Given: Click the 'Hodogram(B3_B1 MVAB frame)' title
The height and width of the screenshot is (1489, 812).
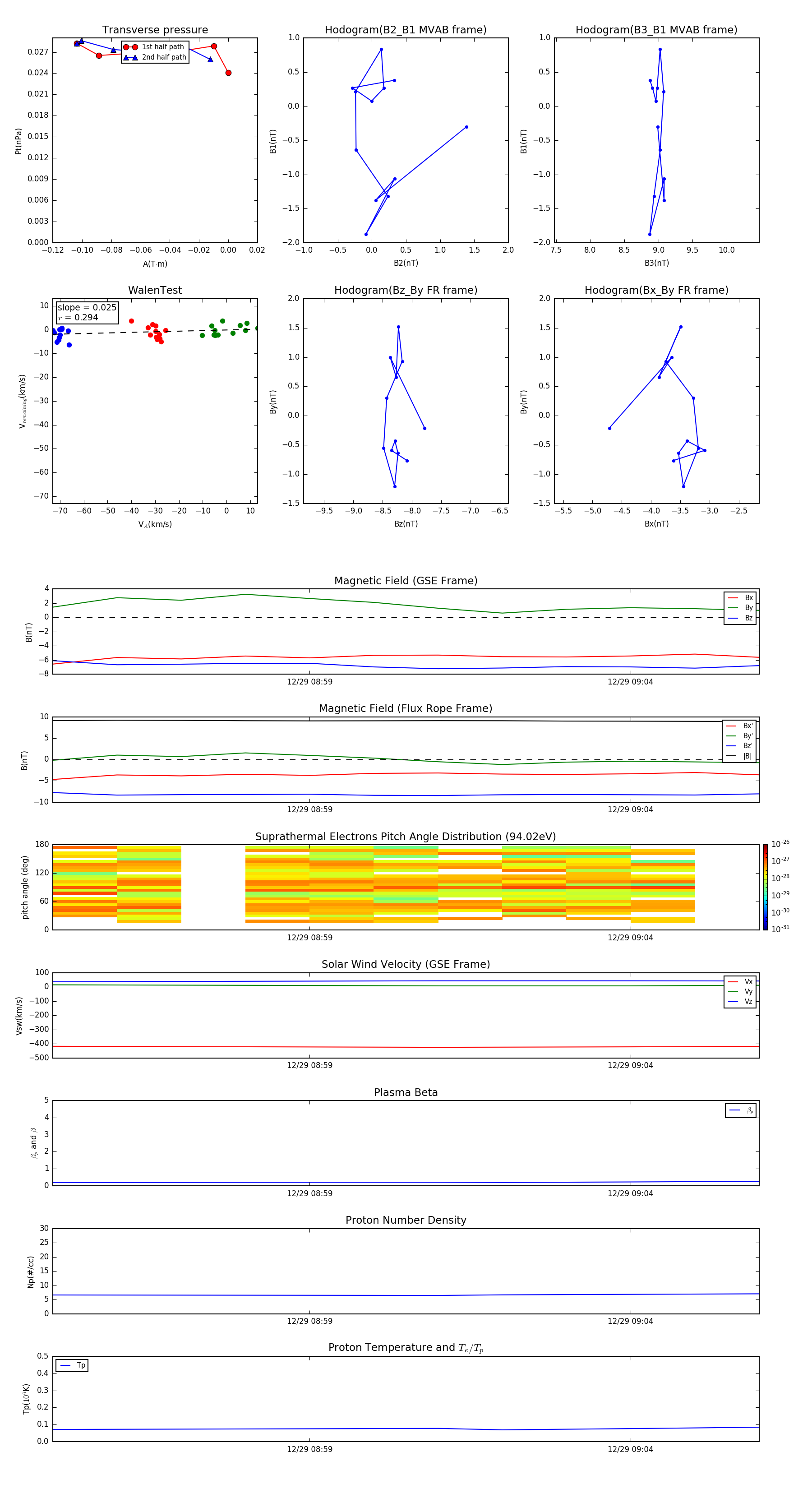Looking at the screenshot, I should (656, 30).
